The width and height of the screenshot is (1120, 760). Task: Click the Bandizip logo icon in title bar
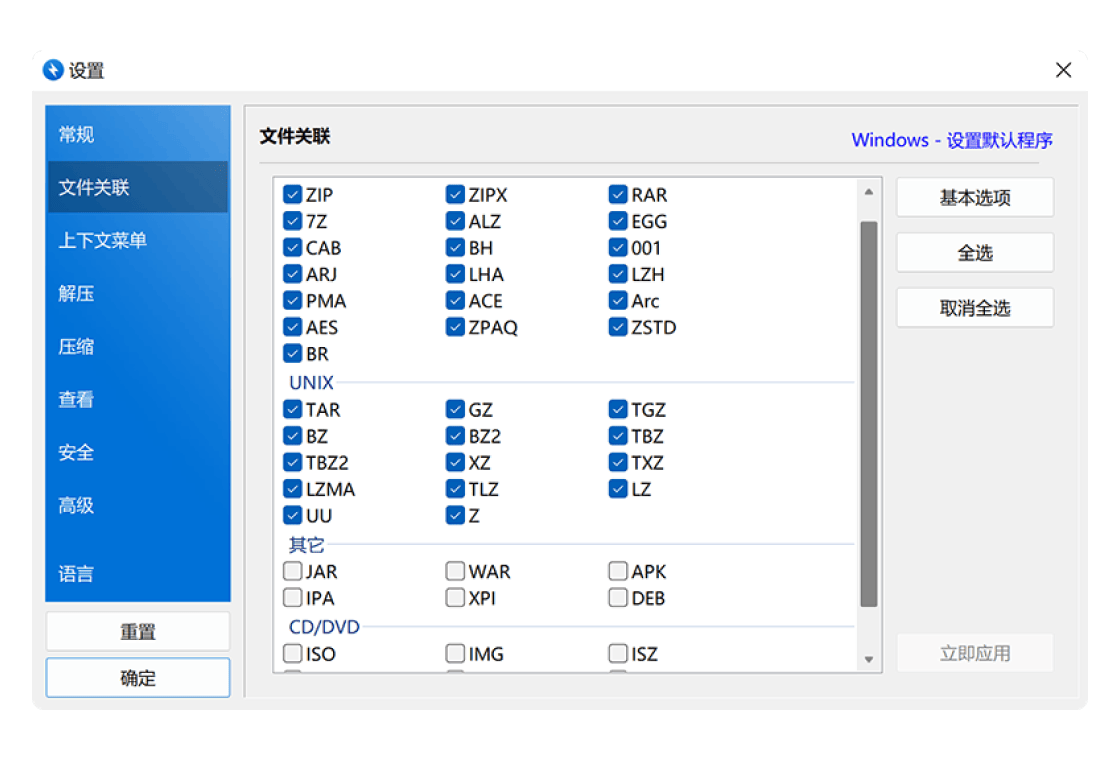[x=54, y=70]
